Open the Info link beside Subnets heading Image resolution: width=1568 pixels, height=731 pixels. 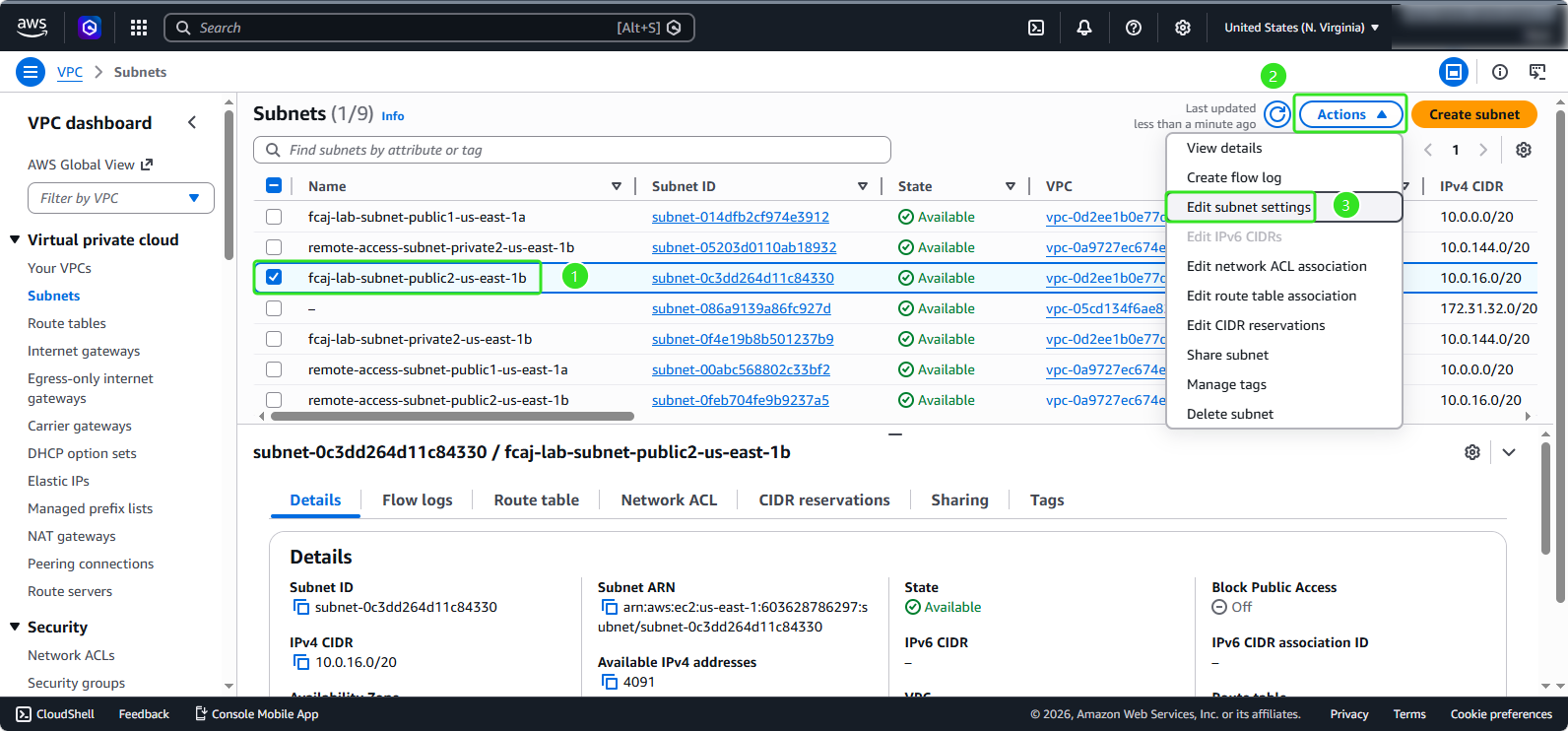pyautogui.click(x=393, y=115)
